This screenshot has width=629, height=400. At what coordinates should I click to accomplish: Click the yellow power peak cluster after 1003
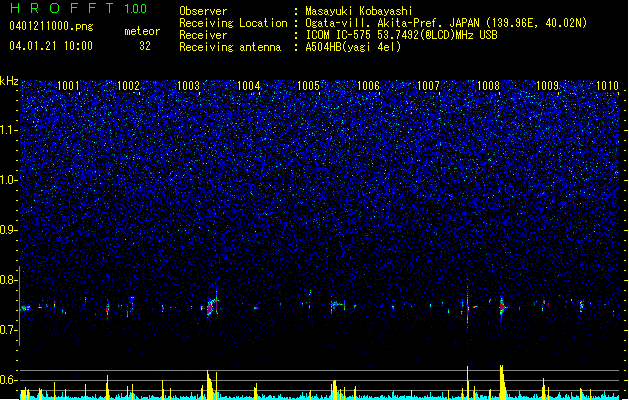(x=211, y=384)
